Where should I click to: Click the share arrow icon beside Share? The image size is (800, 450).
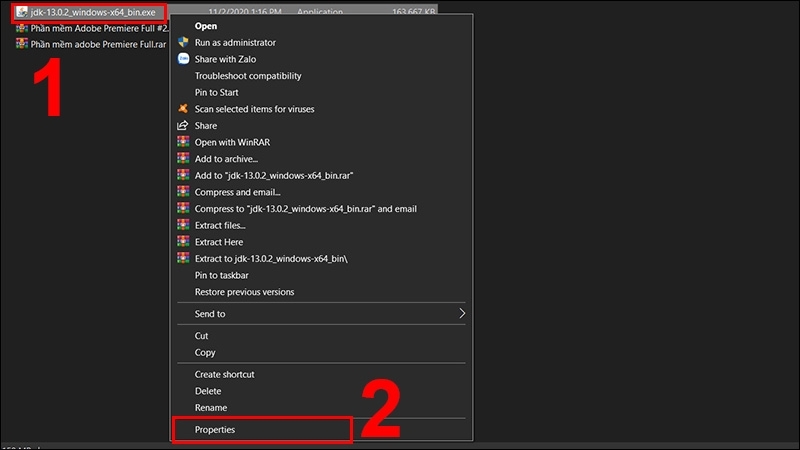pyautogui.click(x=182, y=126)
